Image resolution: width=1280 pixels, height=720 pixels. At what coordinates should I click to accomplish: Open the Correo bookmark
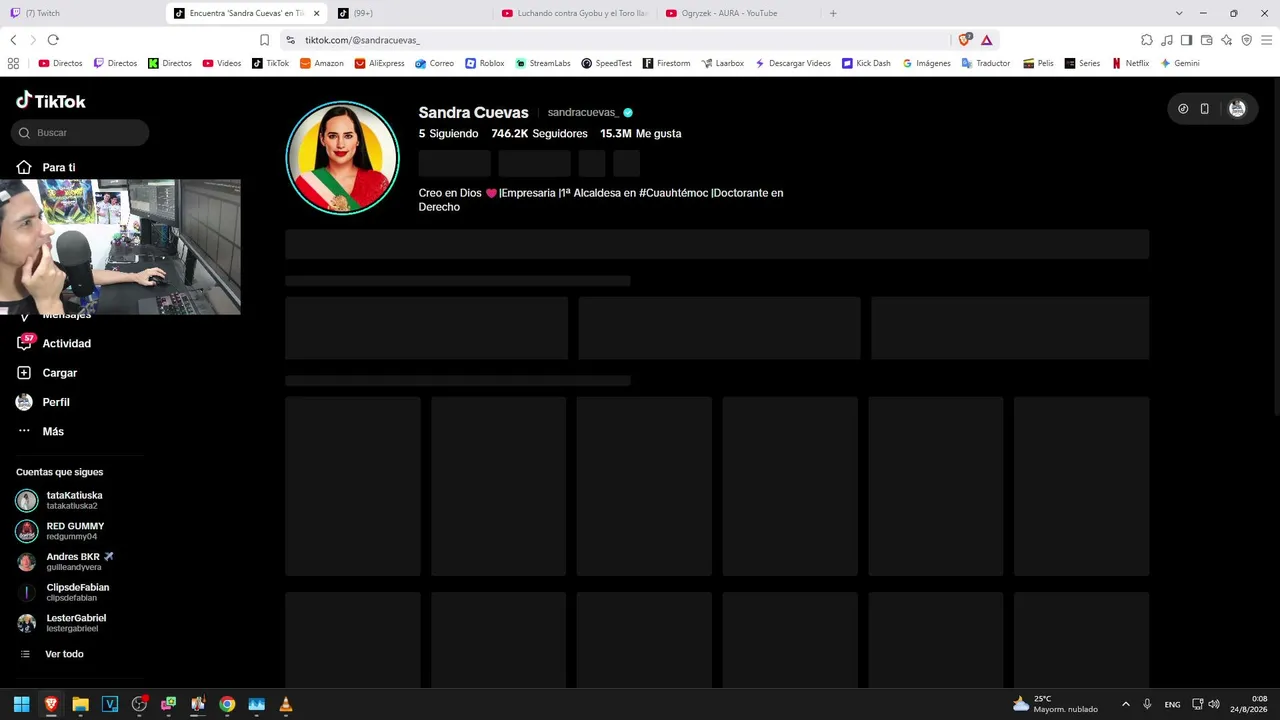pos(435,63)
